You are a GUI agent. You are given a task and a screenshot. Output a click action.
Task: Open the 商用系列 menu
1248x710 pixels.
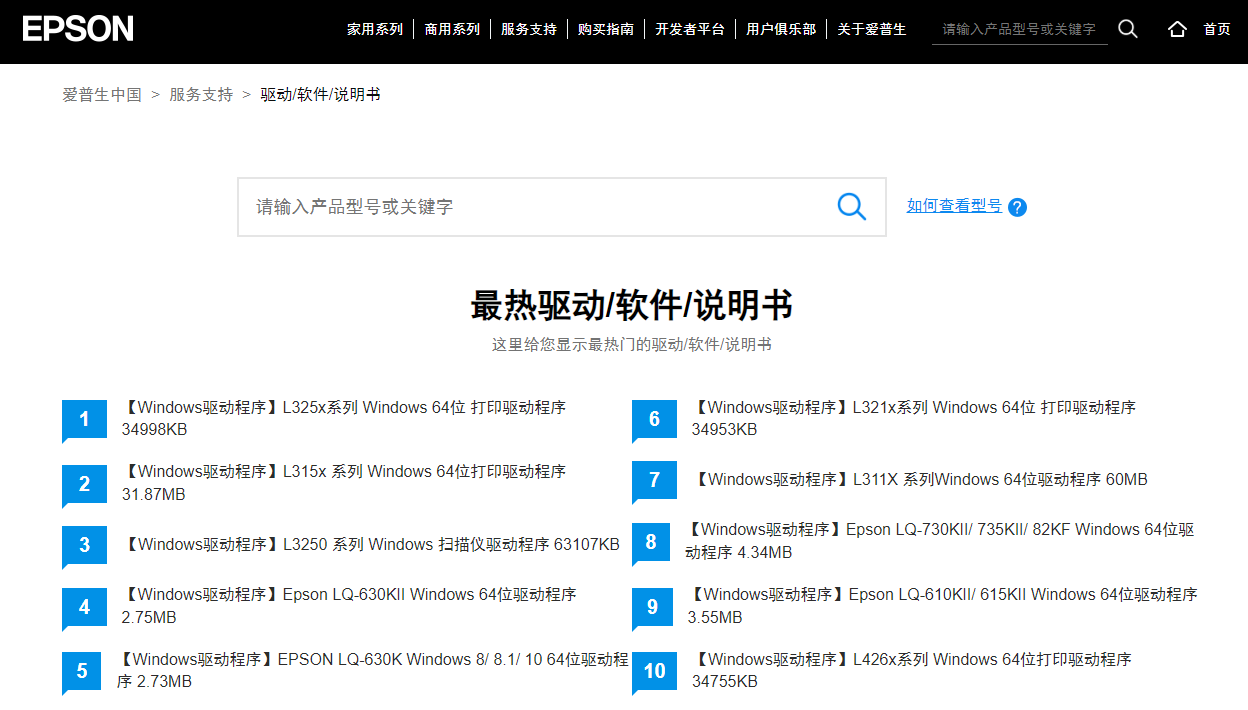[452, 29]
